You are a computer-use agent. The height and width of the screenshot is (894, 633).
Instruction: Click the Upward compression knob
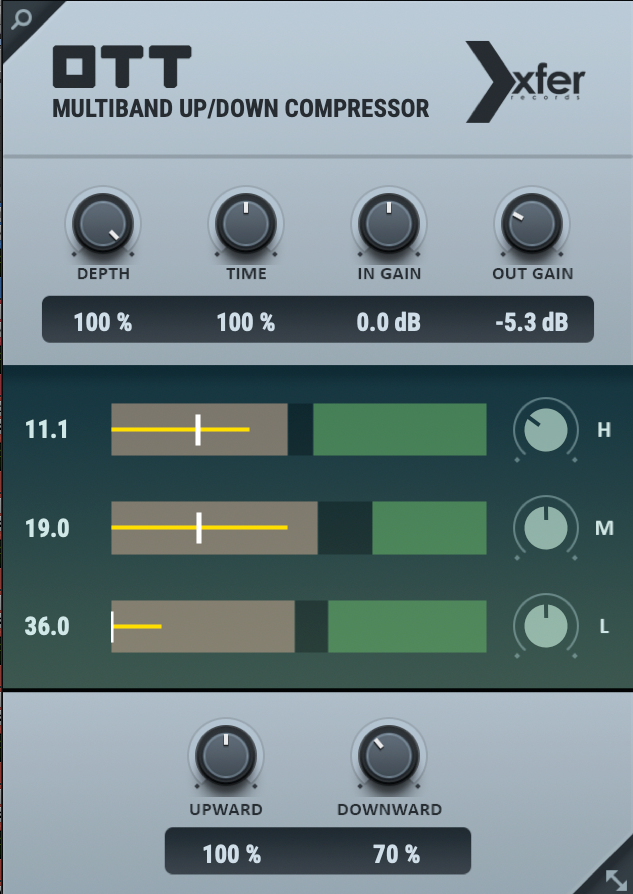(226, 757)
